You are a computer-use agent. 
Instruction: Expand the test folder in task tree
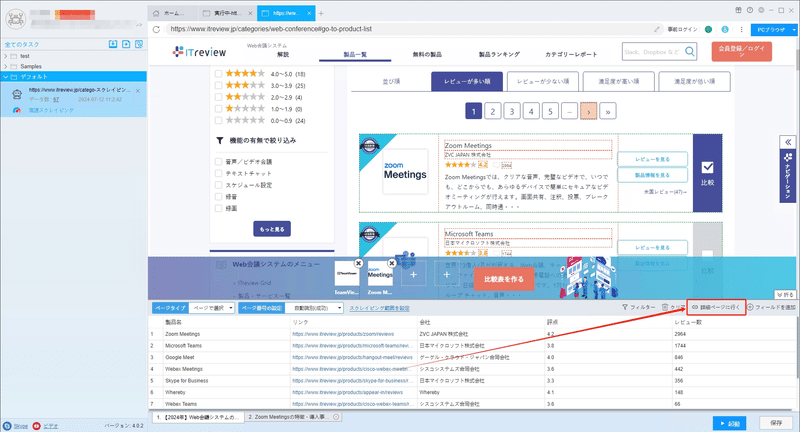coord(6,56)
